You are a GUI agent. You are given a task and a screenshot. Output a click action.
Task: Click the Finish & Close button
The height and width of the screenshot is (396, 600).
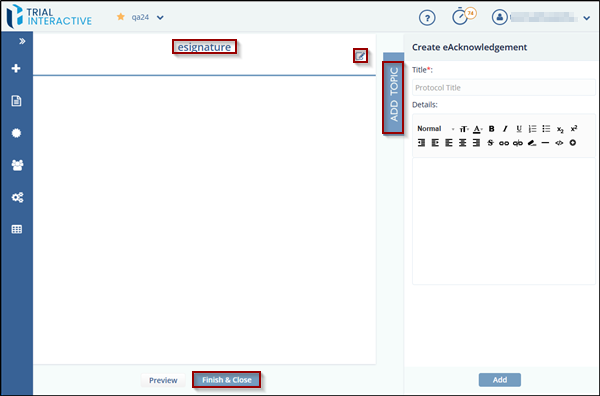click(x=227, y=380)
